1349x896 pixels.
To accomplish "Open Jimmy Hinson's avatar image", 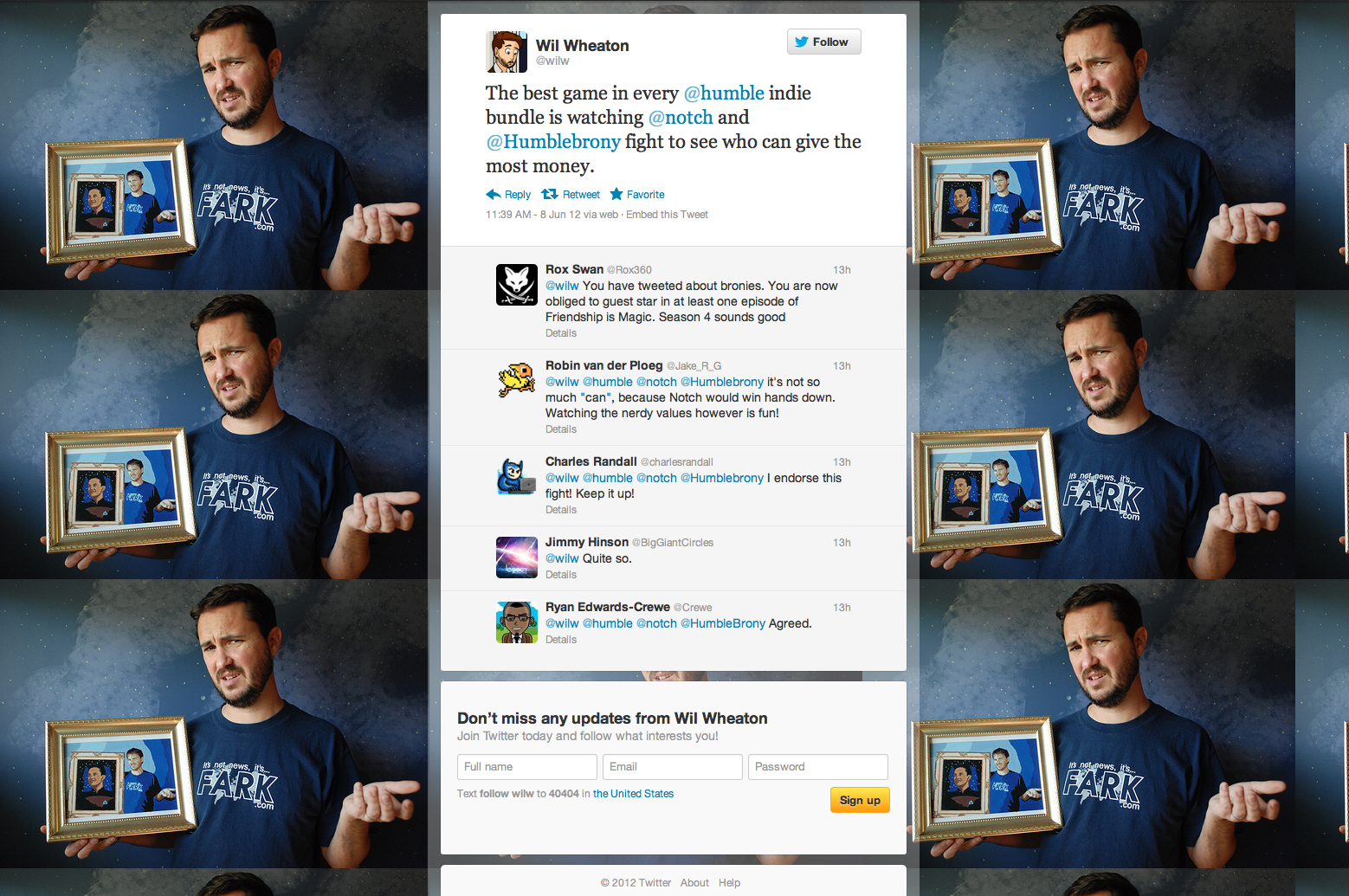I will [x=517, y=558].
